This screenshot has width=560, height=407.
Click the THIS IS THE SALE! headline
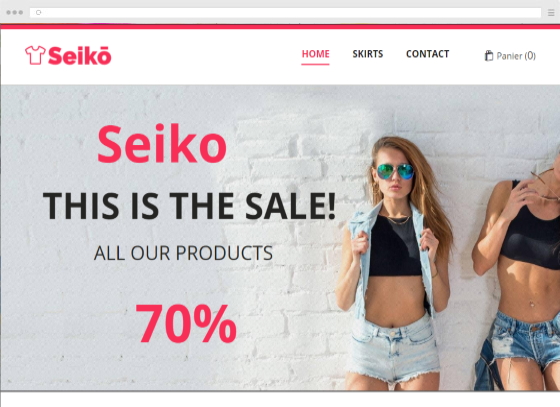(189, 206)
